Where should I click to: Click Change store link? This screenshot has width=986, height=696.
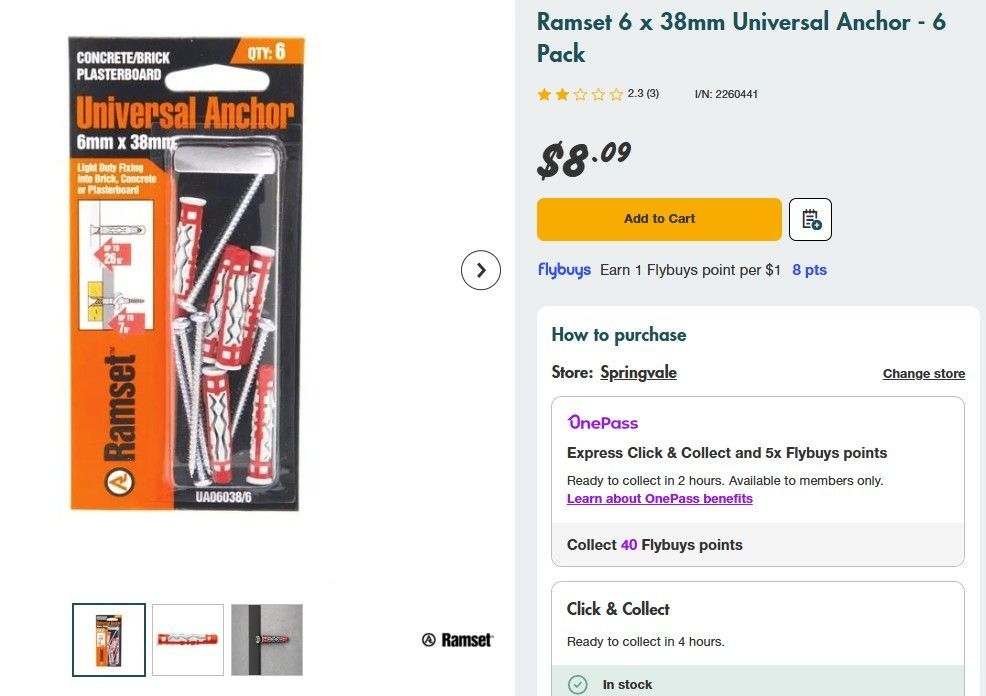point(923,374)
